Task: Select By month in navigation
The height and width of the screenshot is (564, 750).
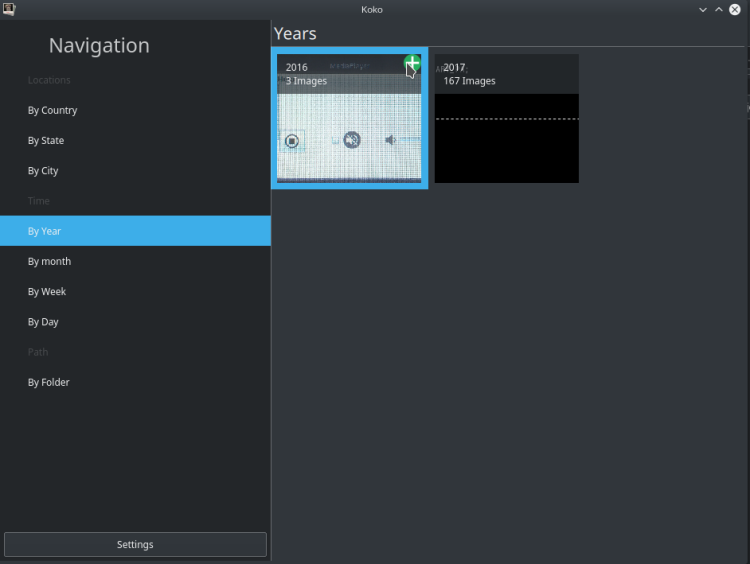Action: point(135,261)
